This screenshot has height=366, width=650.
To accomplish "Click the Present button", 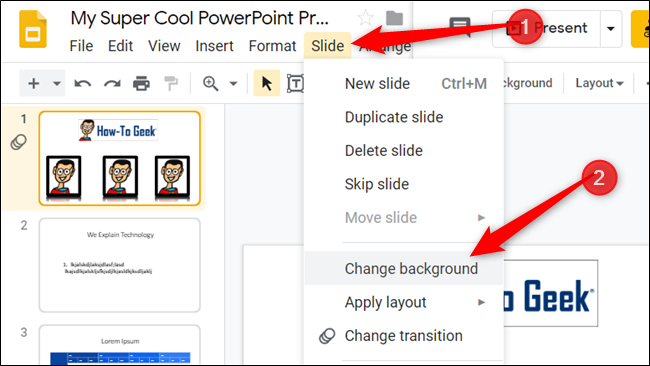I will [x=546, y=29].
